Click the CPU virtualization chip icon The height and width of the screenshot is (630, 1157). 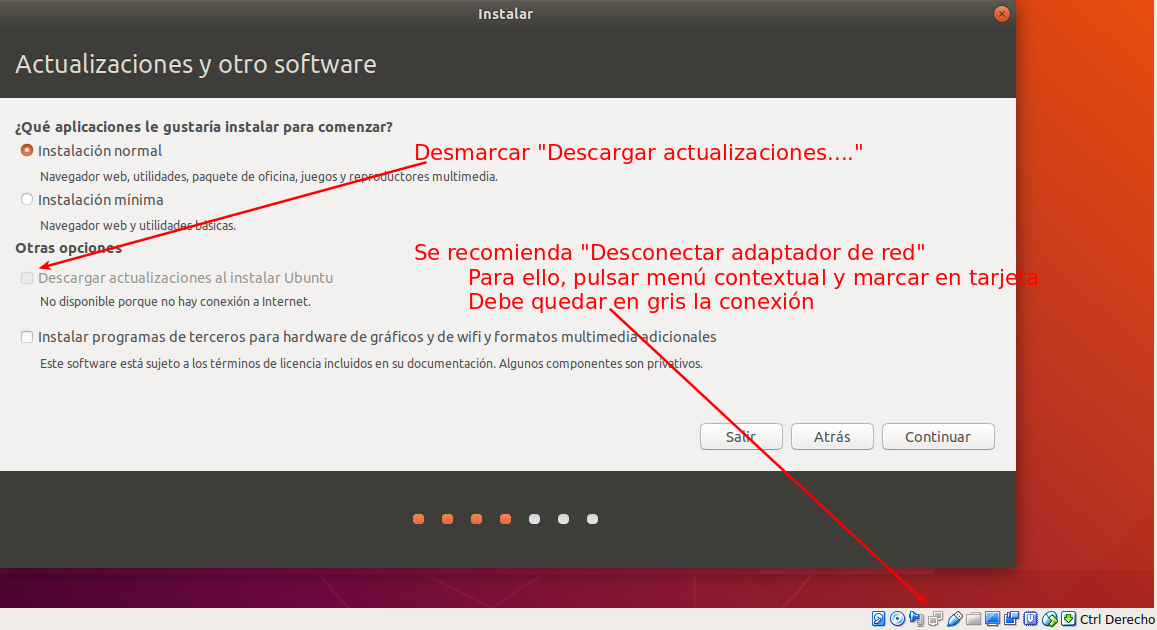pos(1031,619)
